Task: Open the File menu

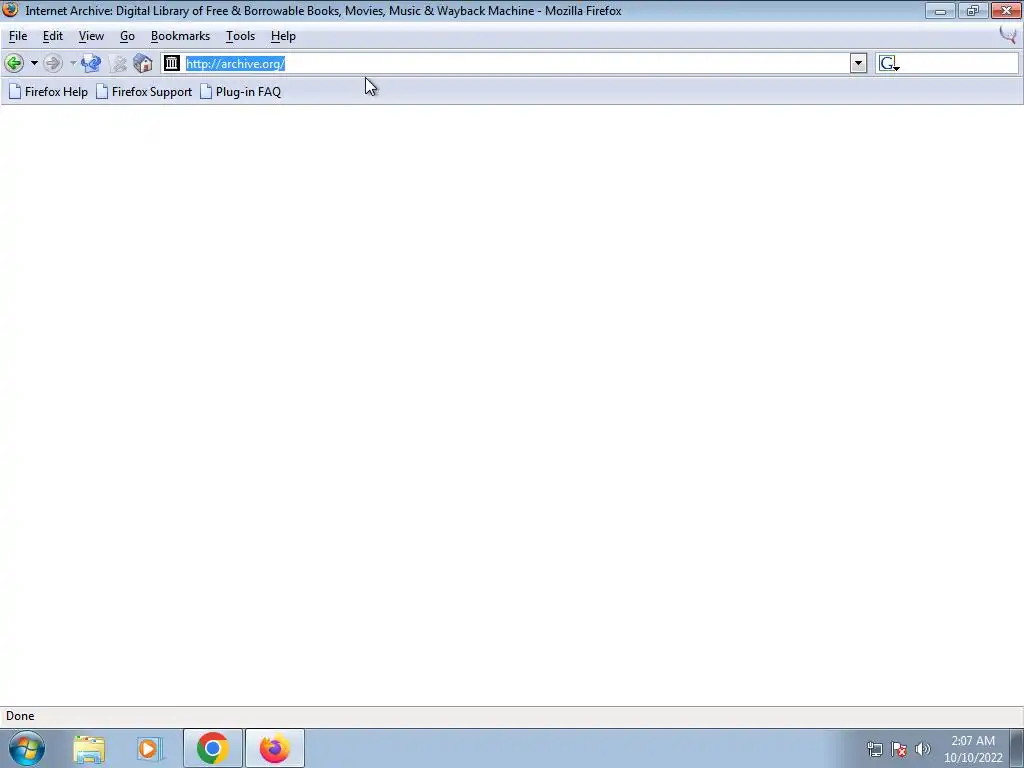Action: (x=18, y=36)
